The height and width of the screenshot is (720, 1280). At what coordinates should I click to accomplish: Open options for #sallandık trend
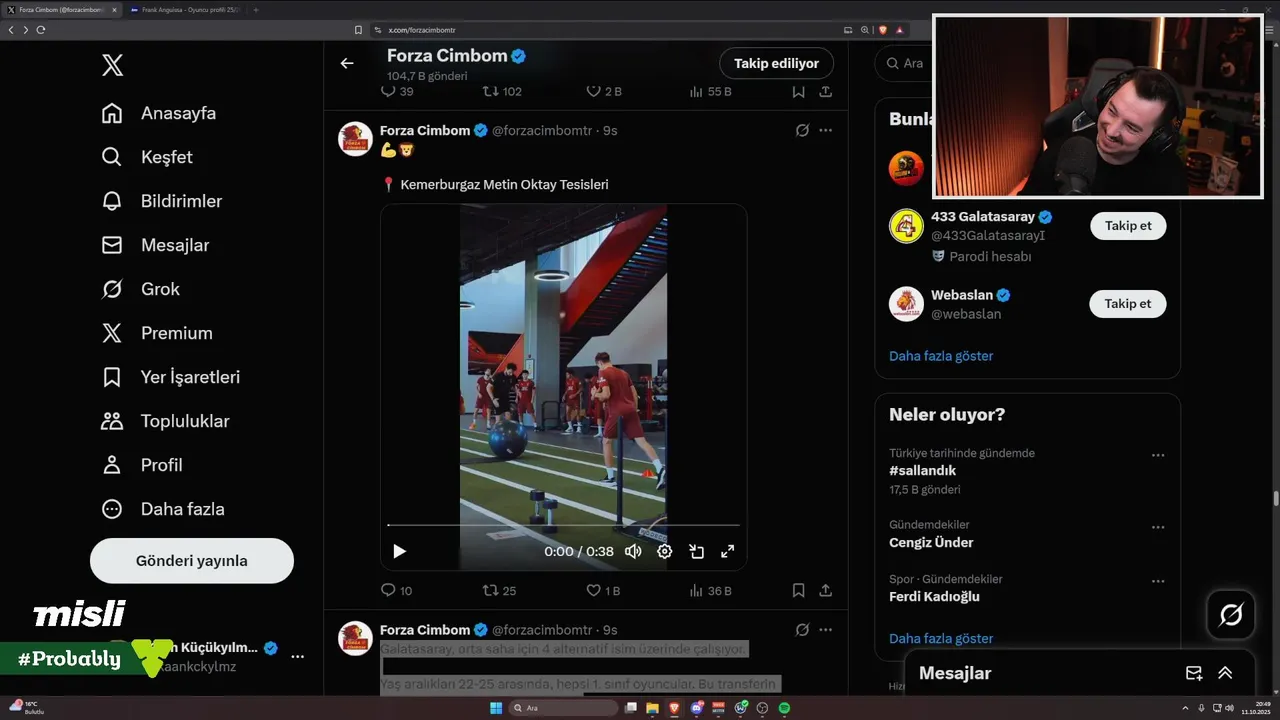(1158, 455)
